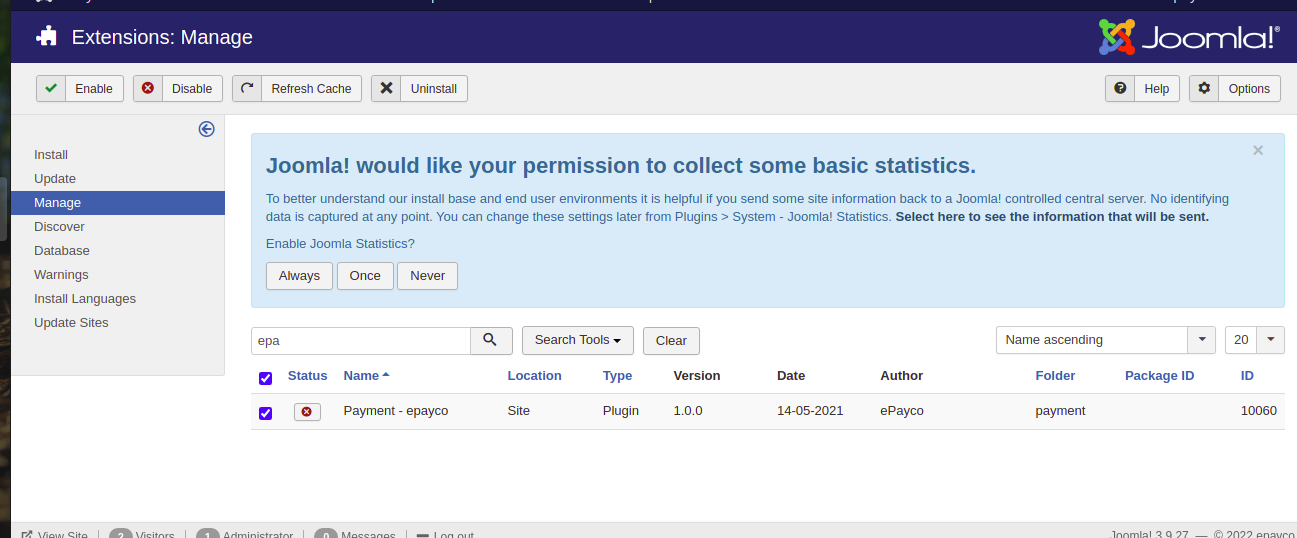This screenshot has height=538, width=1297.
Task: Click the View Site link in footer
Action: (x=55, y=533)
